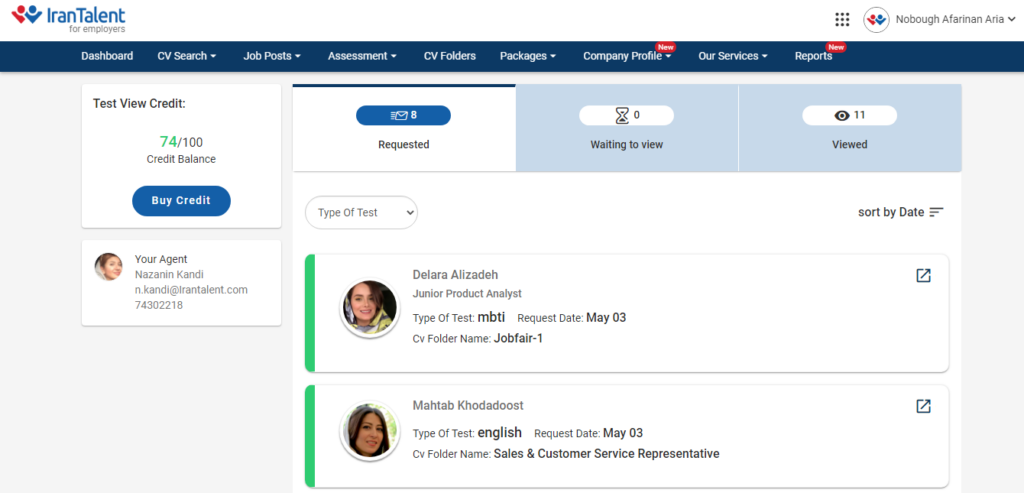This screenshot has height=493, width=1024.
Task: Click the sort by Date icon
Action: tap(936, 212)
